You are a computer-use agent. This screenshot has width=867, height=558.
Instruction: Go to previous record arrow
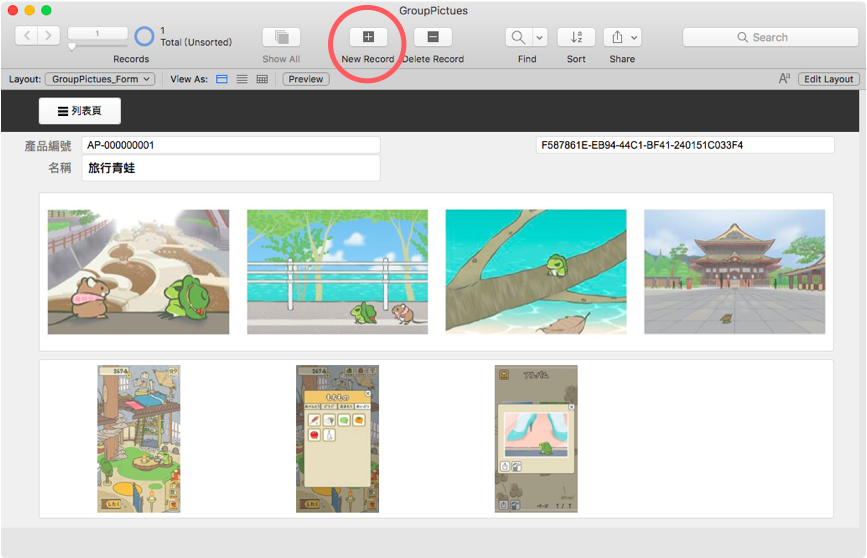(27, 36)
